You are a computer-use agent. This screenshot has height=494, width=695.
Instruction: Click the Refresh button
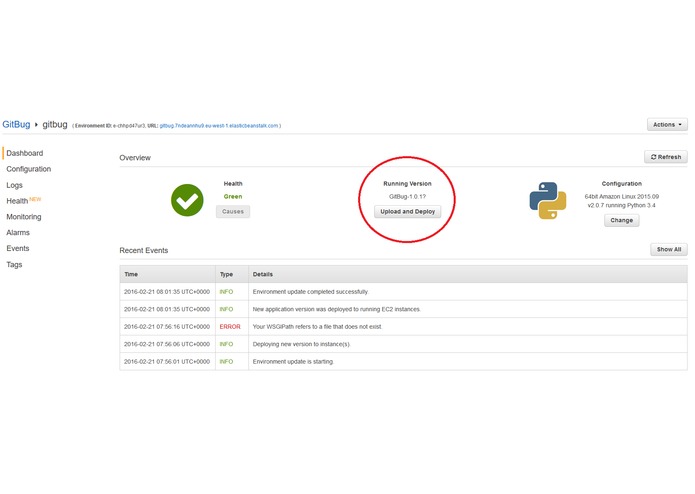(x=666, y=157)
